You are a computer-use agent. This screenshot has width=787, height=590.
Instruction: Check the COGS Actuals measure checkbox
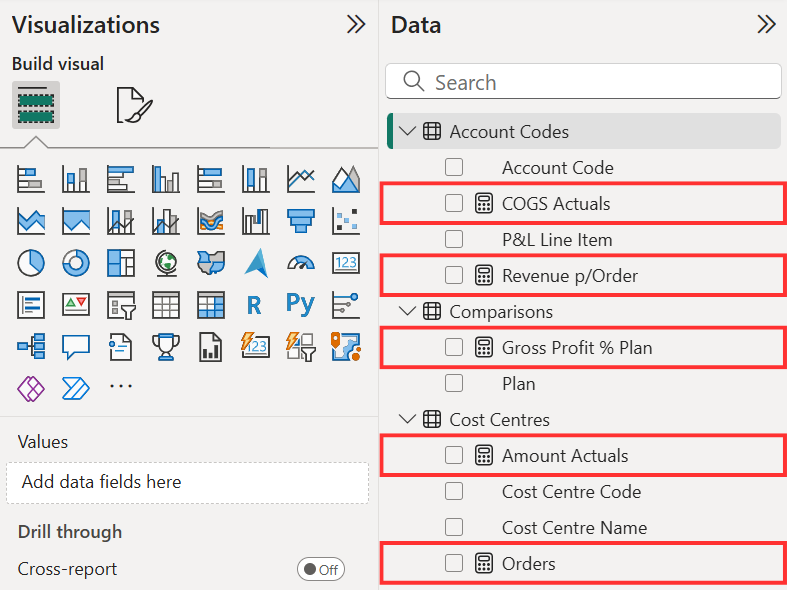[454, 204]
